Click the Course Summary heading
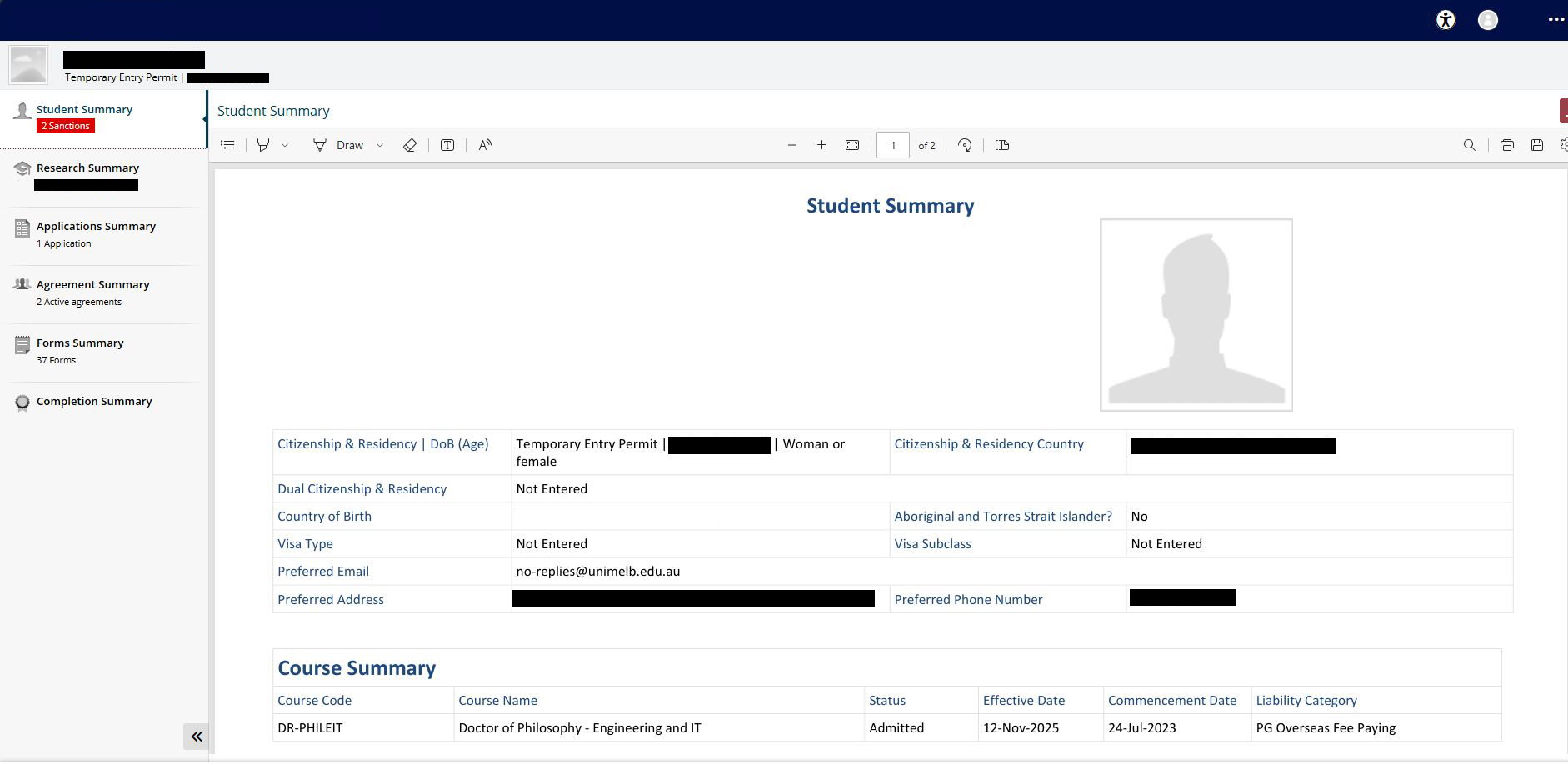1568x765 pixels. point(357,668)
